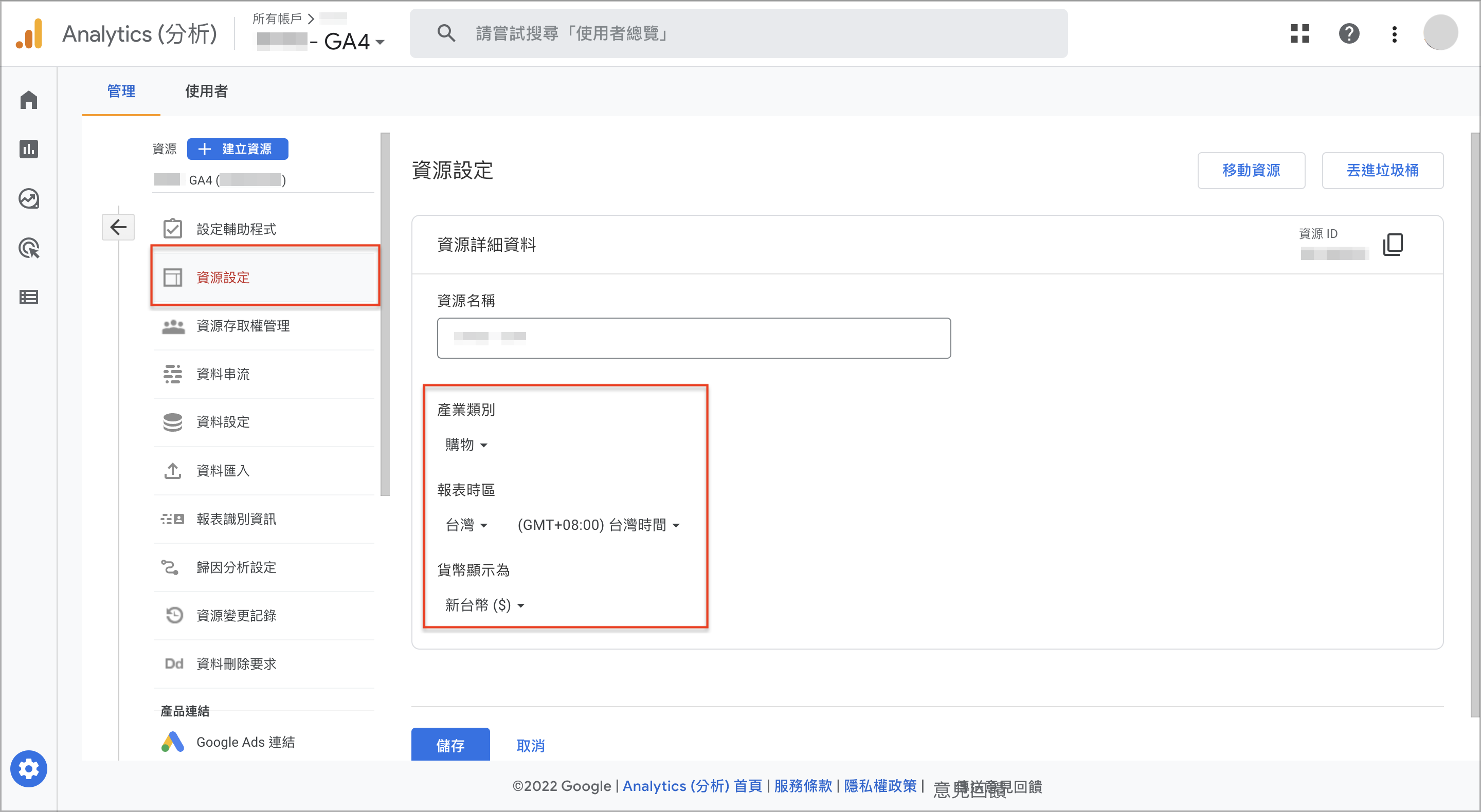This screenshot has height=812, width=1481.
Task: Expand the 台灣 country dropdown
Action: click(466, 525)
